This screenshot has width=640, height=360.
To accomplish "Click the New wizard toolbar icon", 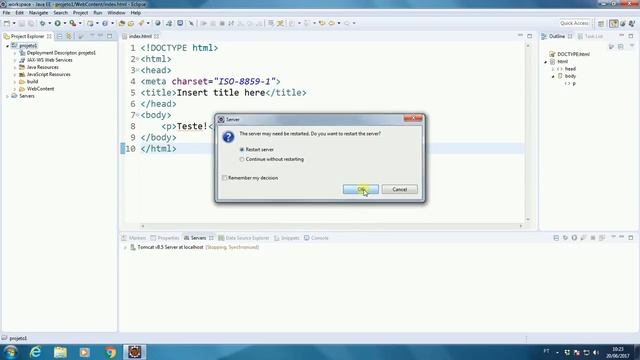I will pyautogui.click(x=7, y=24).
